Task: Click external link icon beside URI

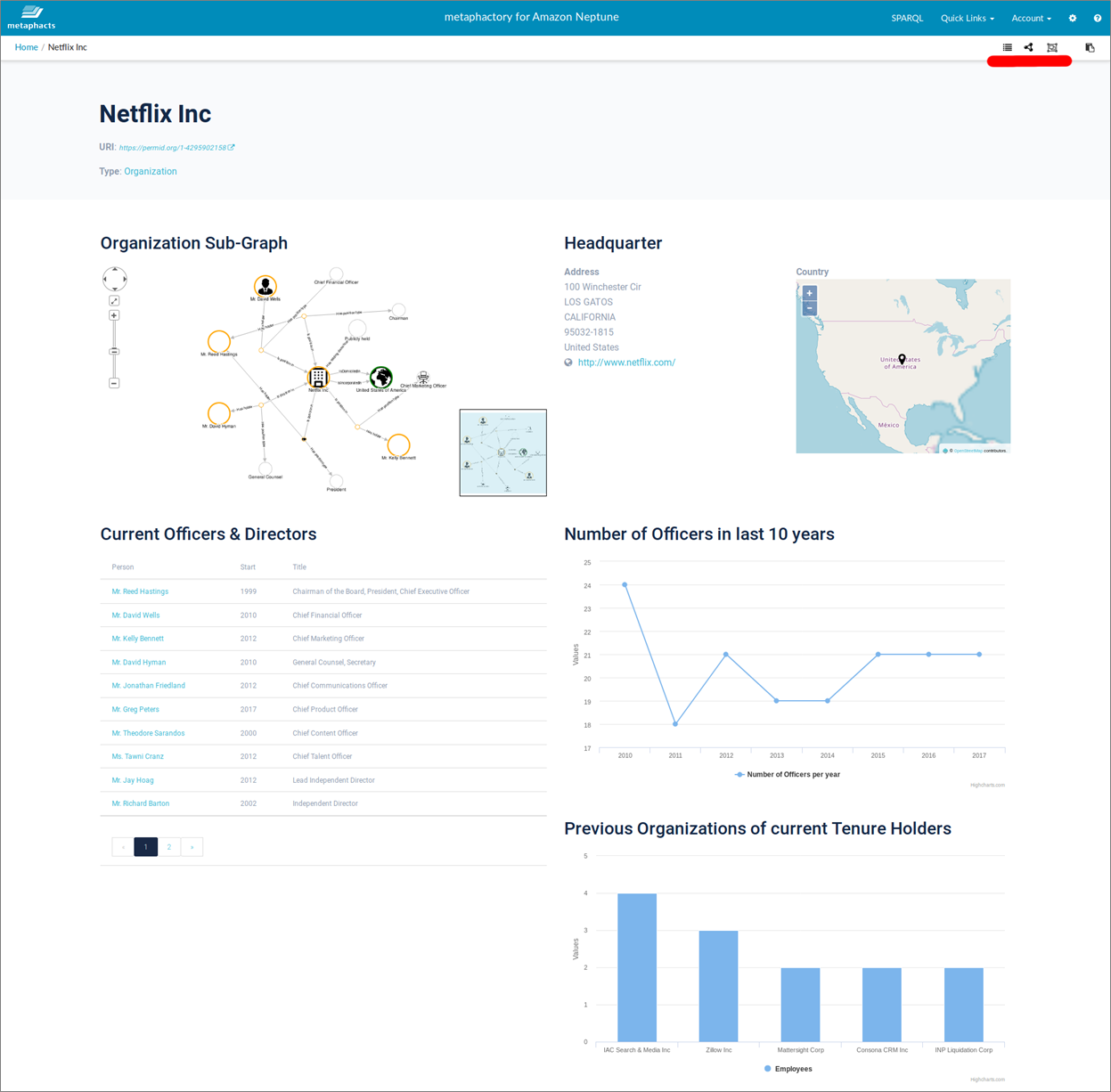Action: pyautogui.click(x=232, y=147)
